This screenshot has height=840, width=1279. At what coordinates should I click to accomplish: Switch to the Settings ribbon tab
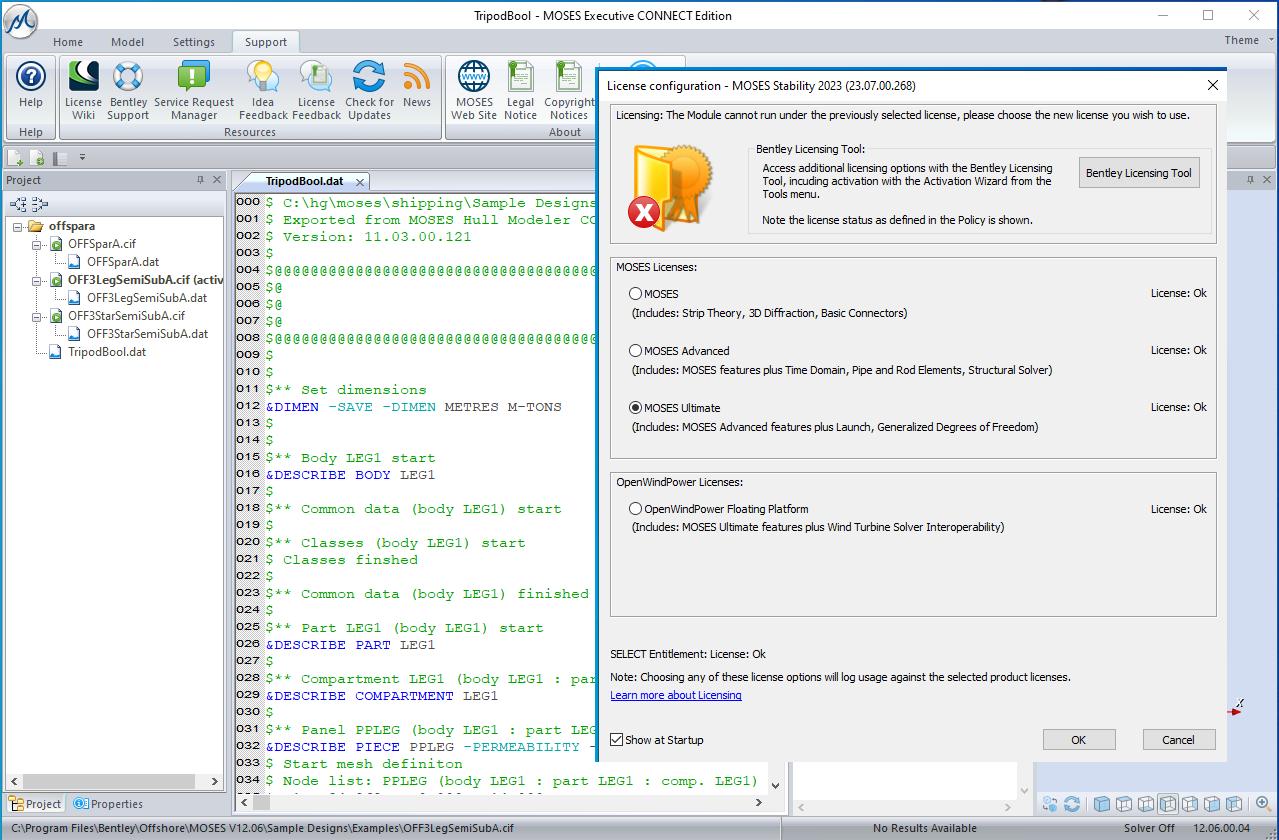coord(194,42)
